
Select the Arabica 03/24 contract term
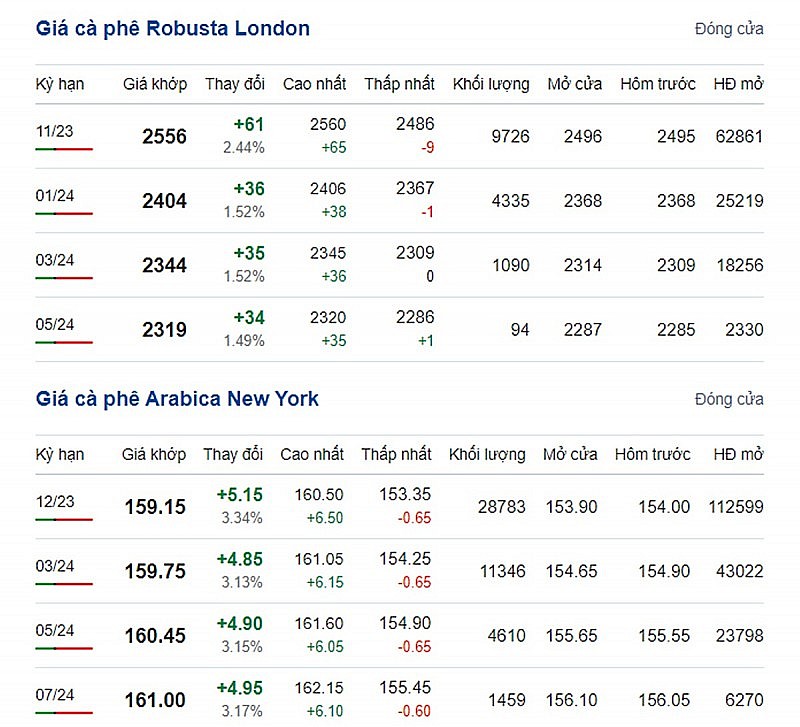tap(55, 566)
